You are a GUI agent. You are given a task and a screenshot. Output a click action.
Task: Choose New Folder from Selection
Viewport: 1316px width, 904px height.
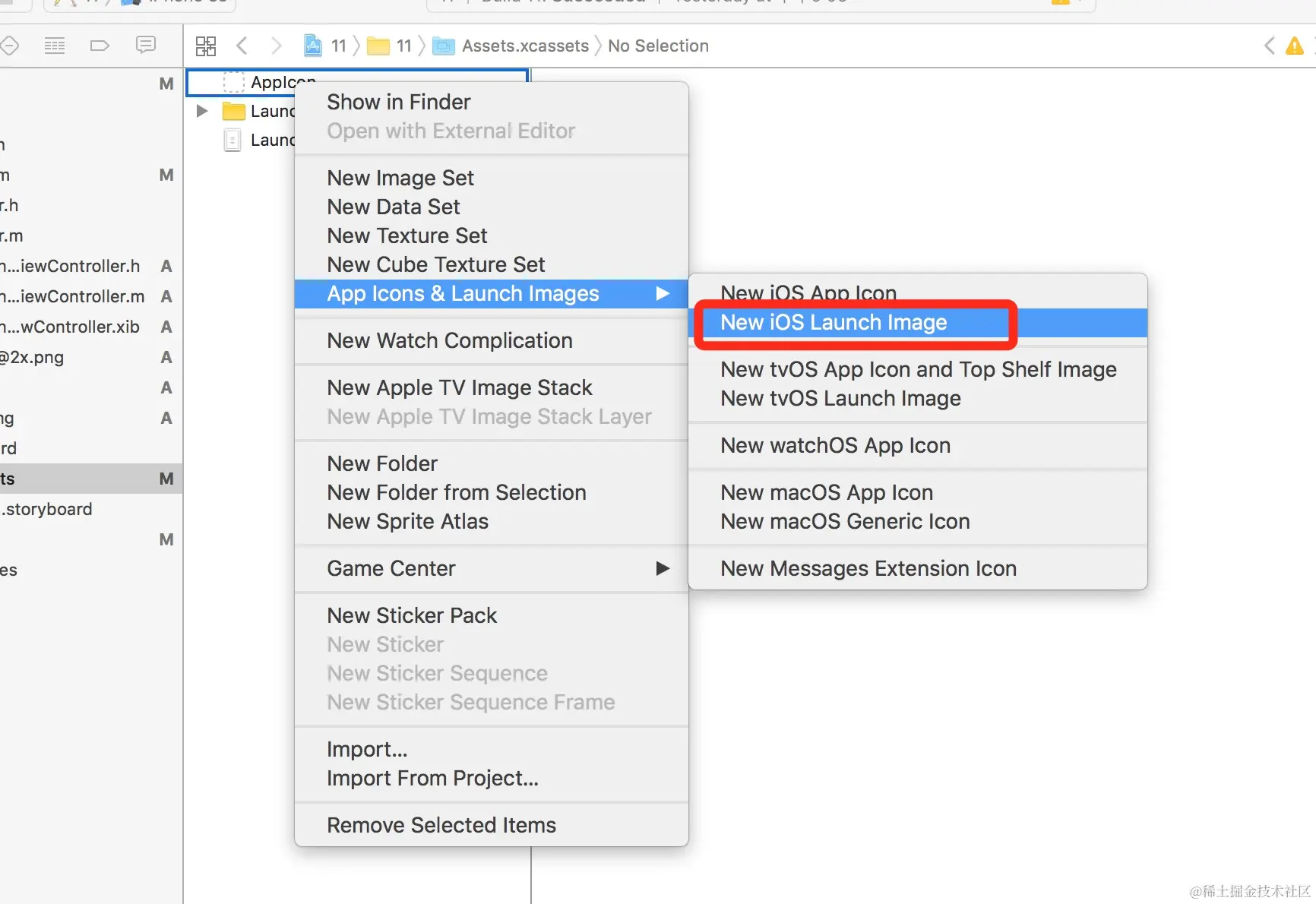coord(491,493)
